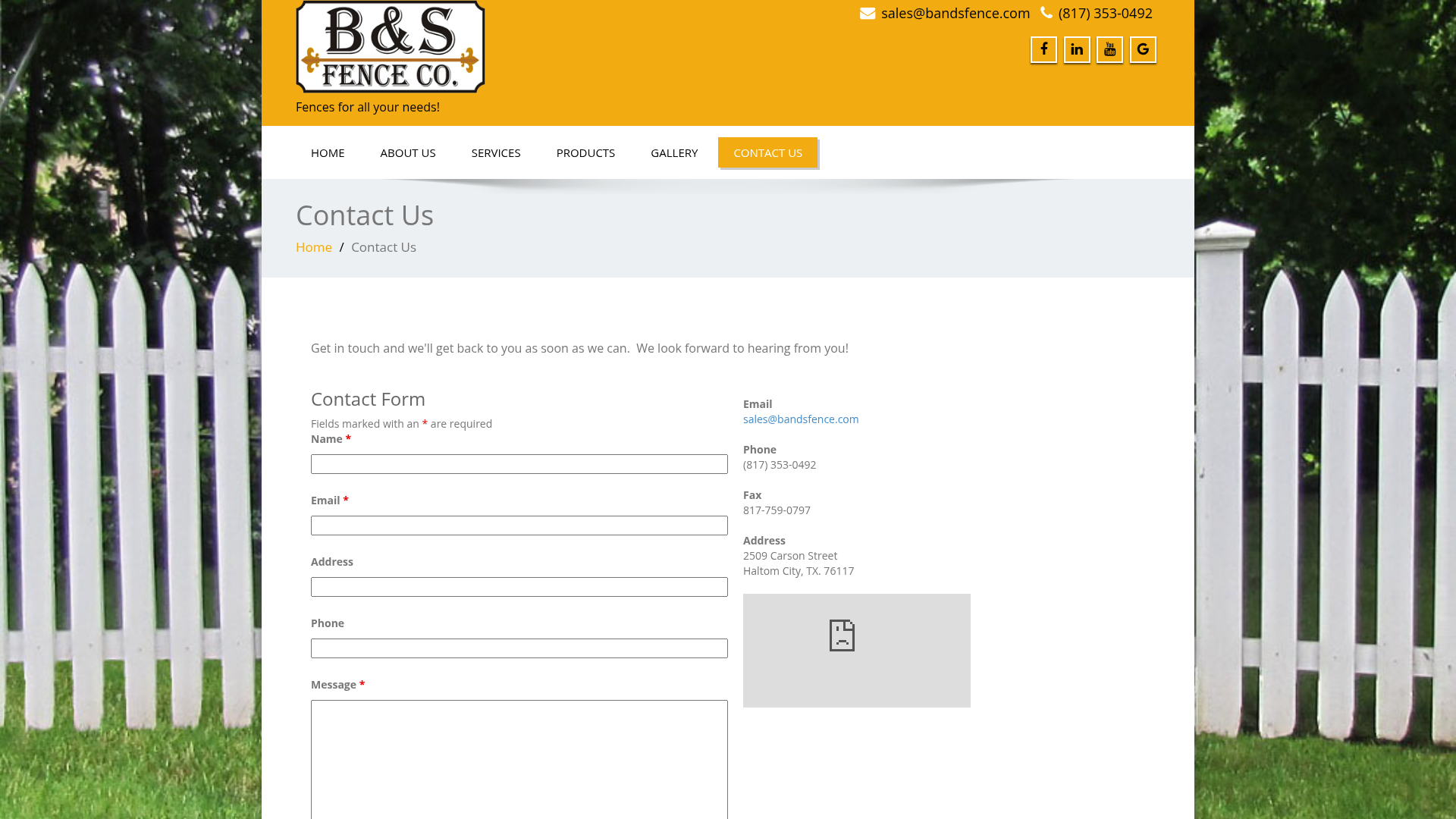The width and height of the screenshot is (1456, 819).
Task: Click the LinkedIn social icon
Action: 1077,49
